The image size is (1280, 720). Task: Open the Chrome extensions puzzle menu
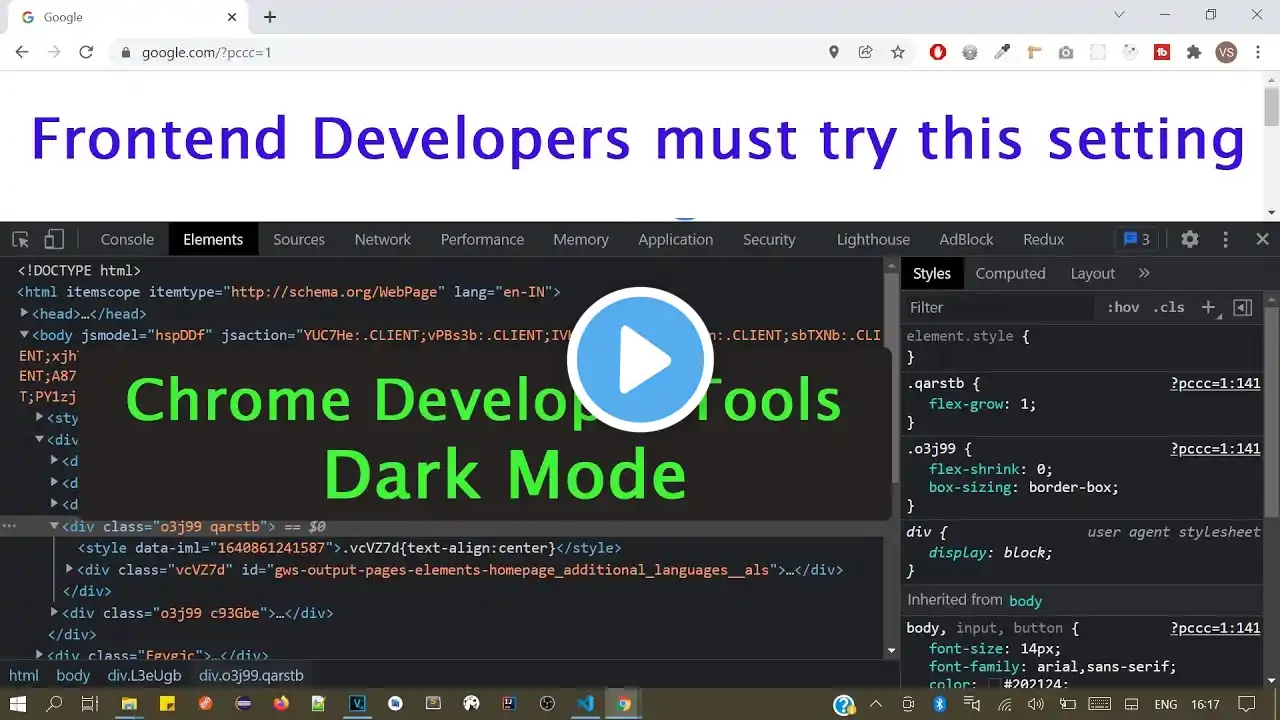(1194, 52)
